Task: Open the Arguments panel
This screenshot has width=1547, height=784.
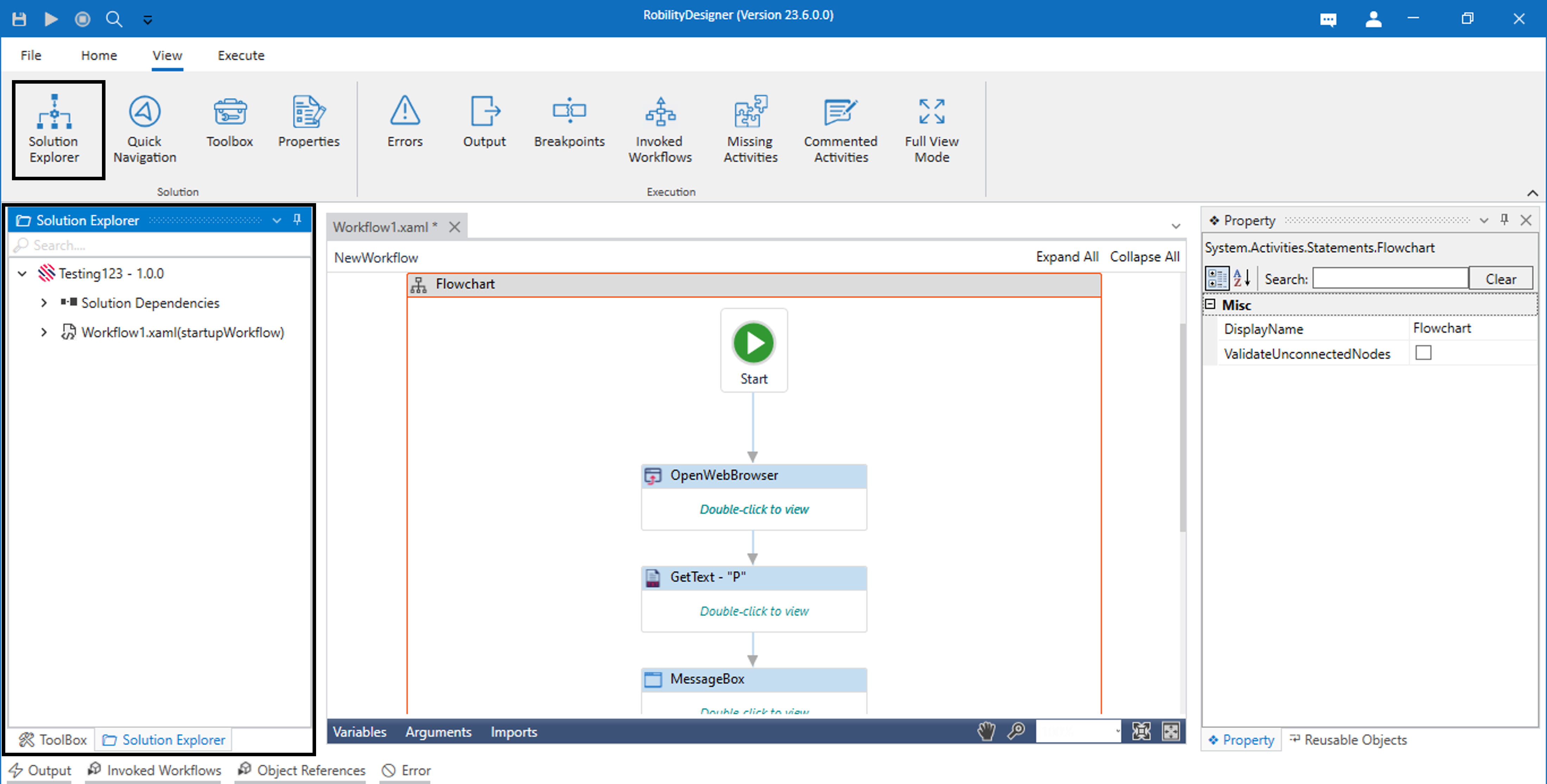Action: tap(438, 732)
